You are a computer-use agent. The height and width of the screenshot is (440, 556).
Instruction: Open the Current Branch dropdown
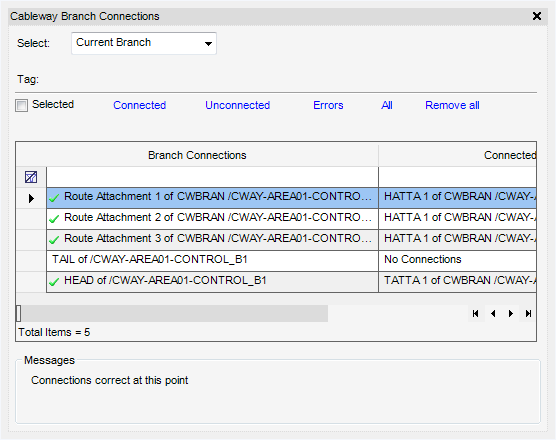point(144,43)
